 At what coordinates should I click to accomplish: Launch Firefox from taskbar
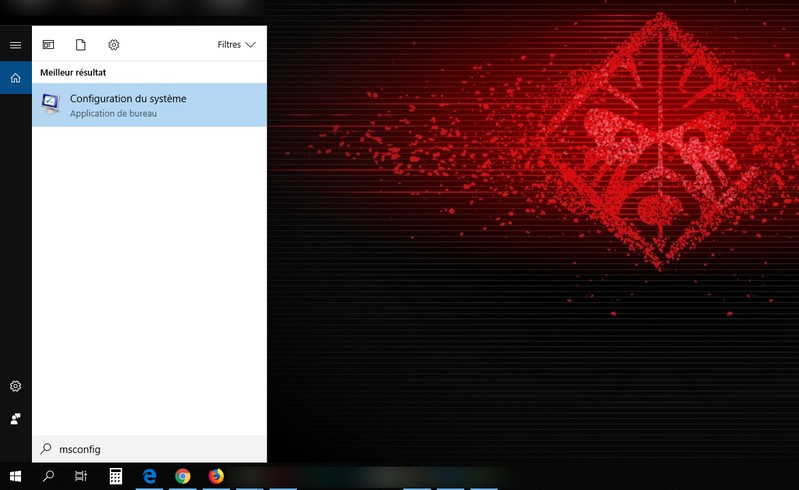[x=216, y=476]
